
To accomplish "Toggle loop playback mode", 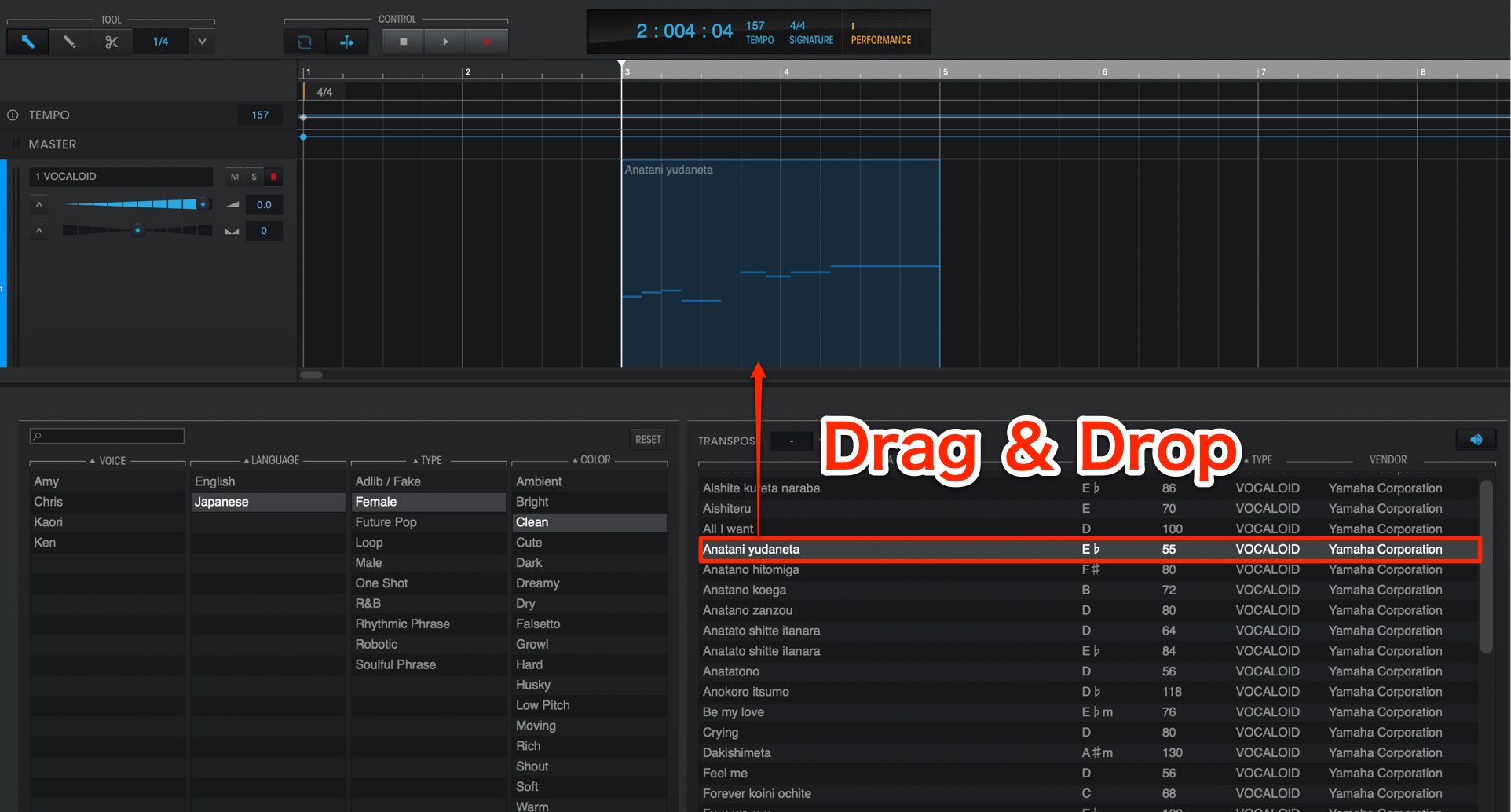I will [305, 42].
